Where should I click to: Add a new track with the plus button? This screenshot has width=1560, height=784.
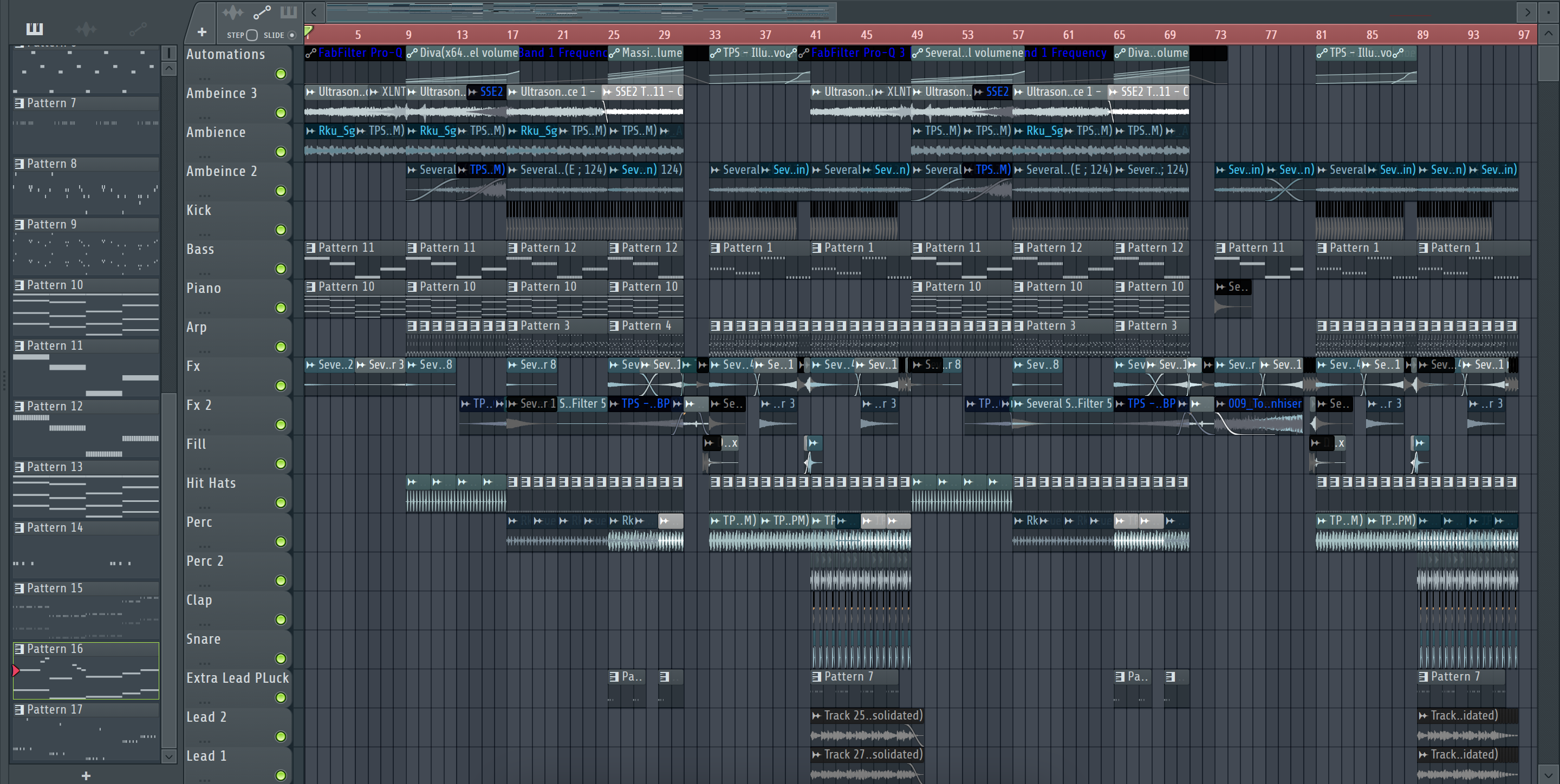coord(201,31)
